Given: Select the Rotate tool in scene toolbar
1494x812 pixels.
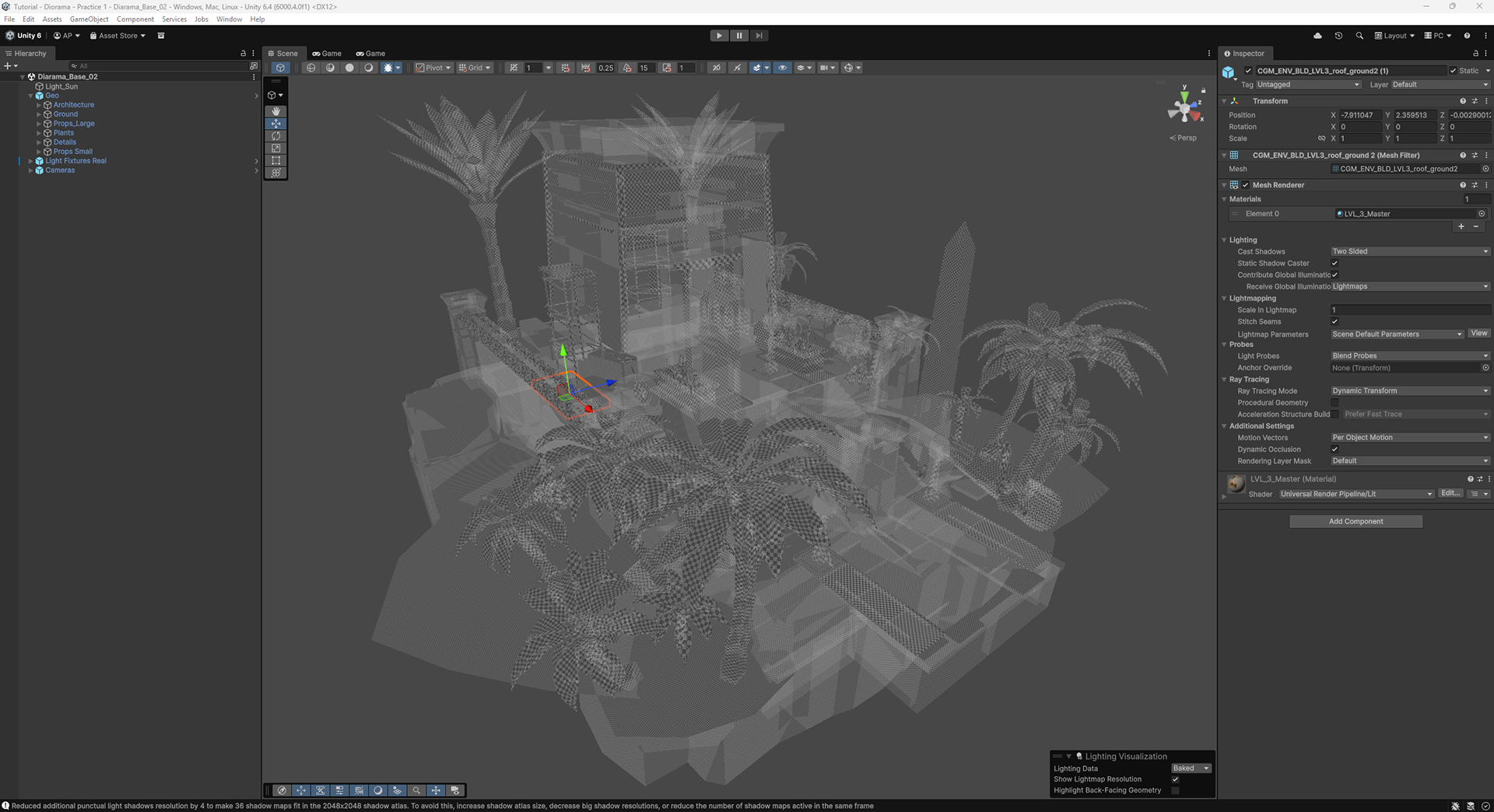Looking at the screenshot, I should (275, 136).
